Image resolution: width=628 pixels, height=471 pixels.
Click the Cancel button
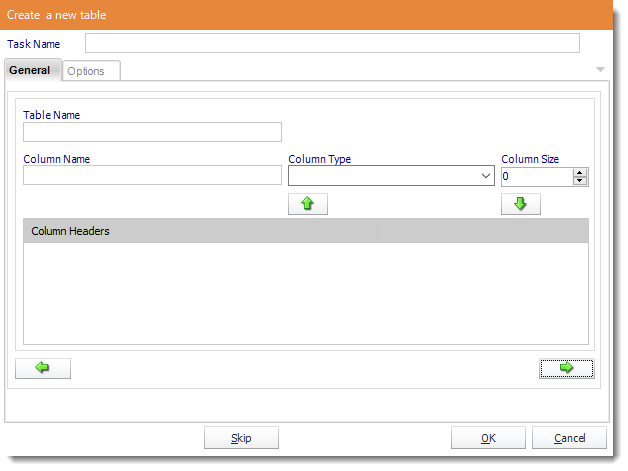click(x=569, y=438)
